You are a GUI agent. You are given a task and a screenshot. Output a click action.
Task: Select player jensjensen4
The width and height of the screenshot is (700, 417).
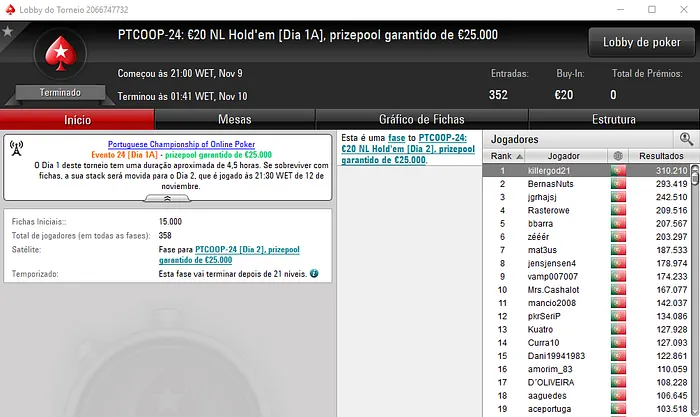552,263
